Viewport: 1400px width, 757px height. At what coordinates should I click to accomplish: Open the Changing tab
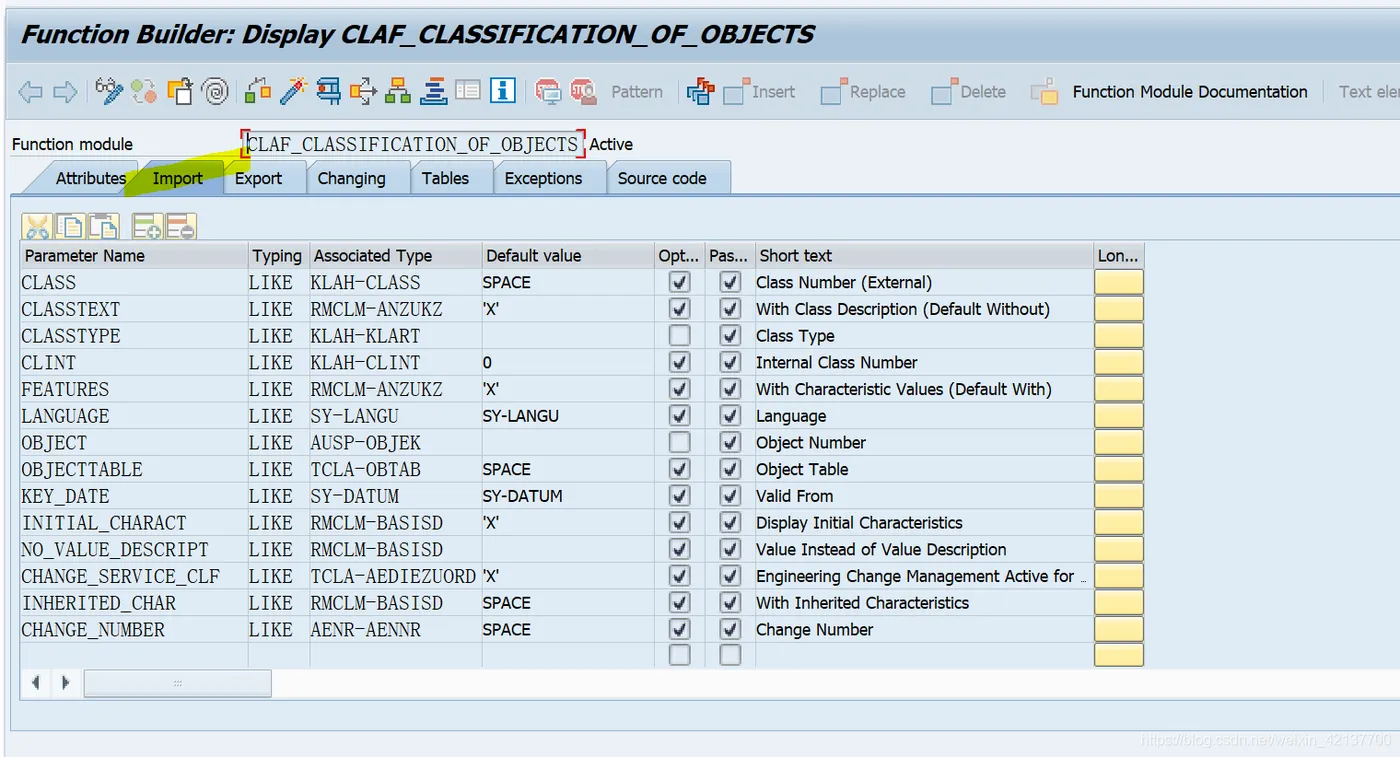coord(351,178)
